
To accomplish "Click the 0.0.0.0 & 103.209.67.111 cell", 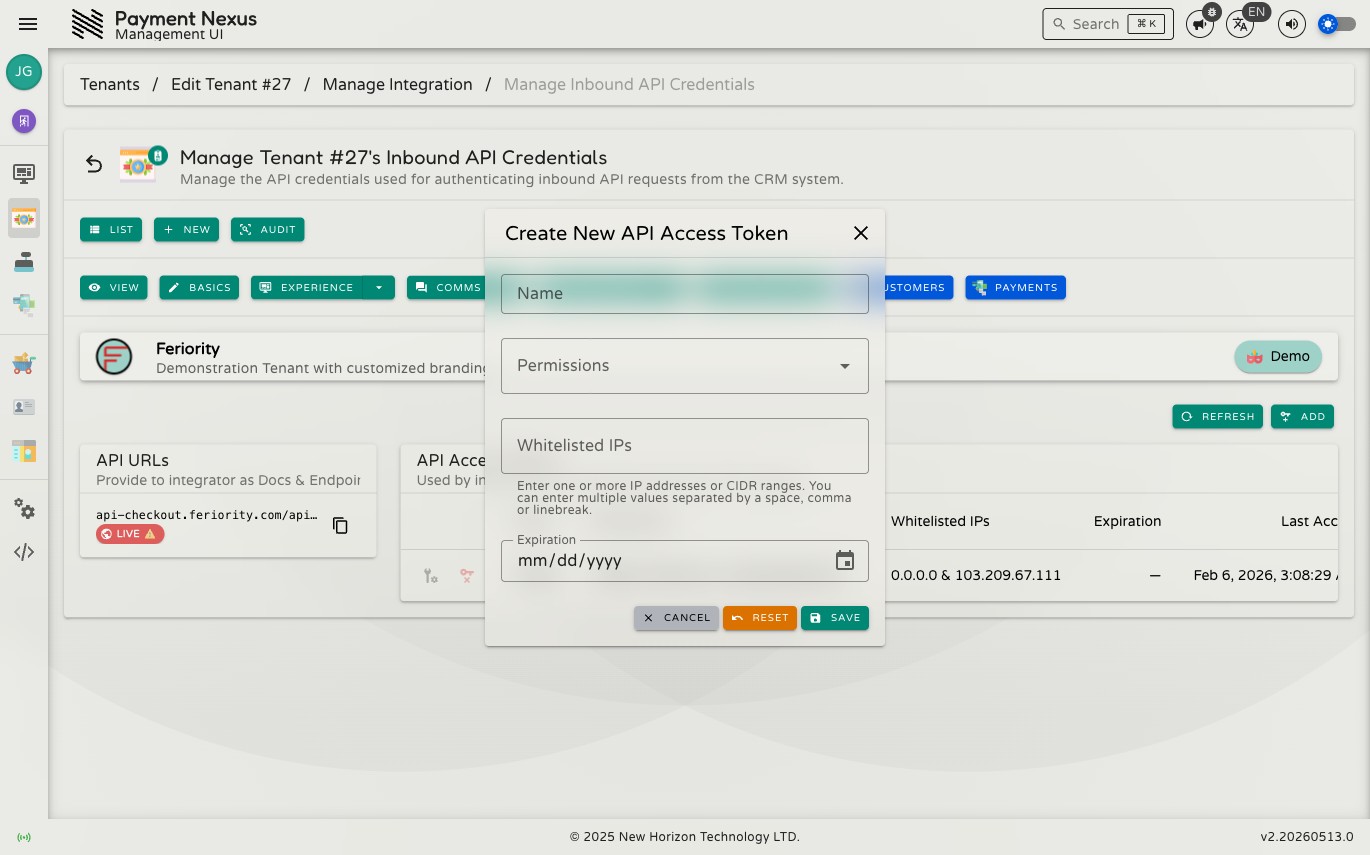I will click(x=976, y=576).
